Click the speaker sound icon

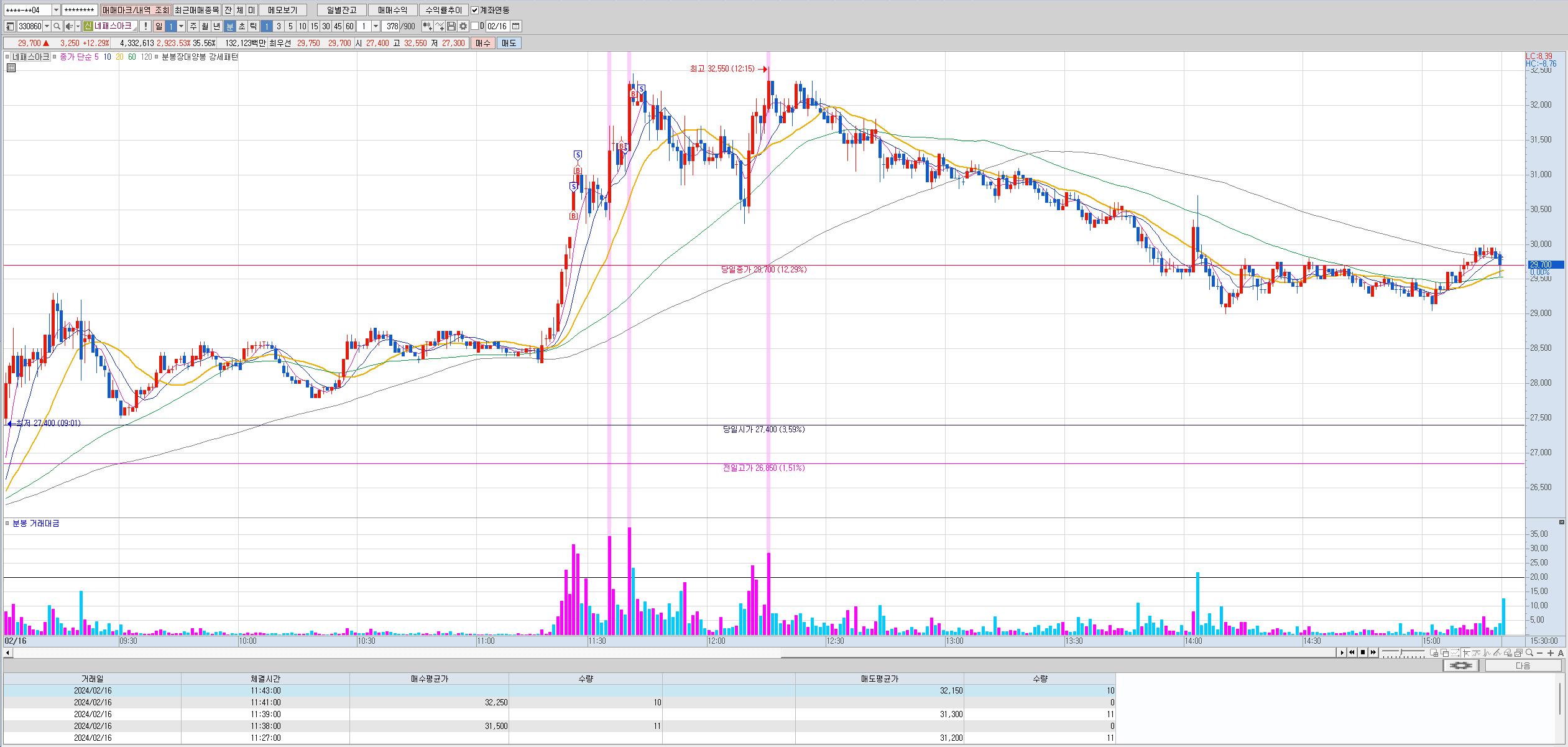coord(69,26)
